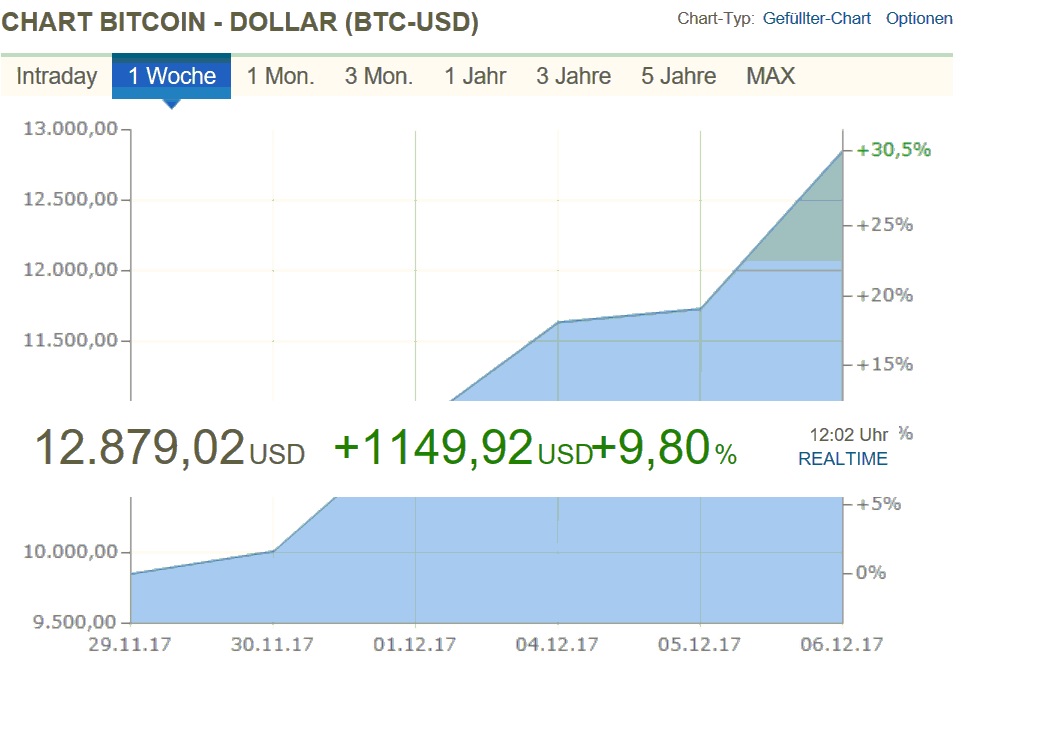The image size is (1062, 733).
Task: Select the 5 Jahre tab
Action: (x=677, y=75)
